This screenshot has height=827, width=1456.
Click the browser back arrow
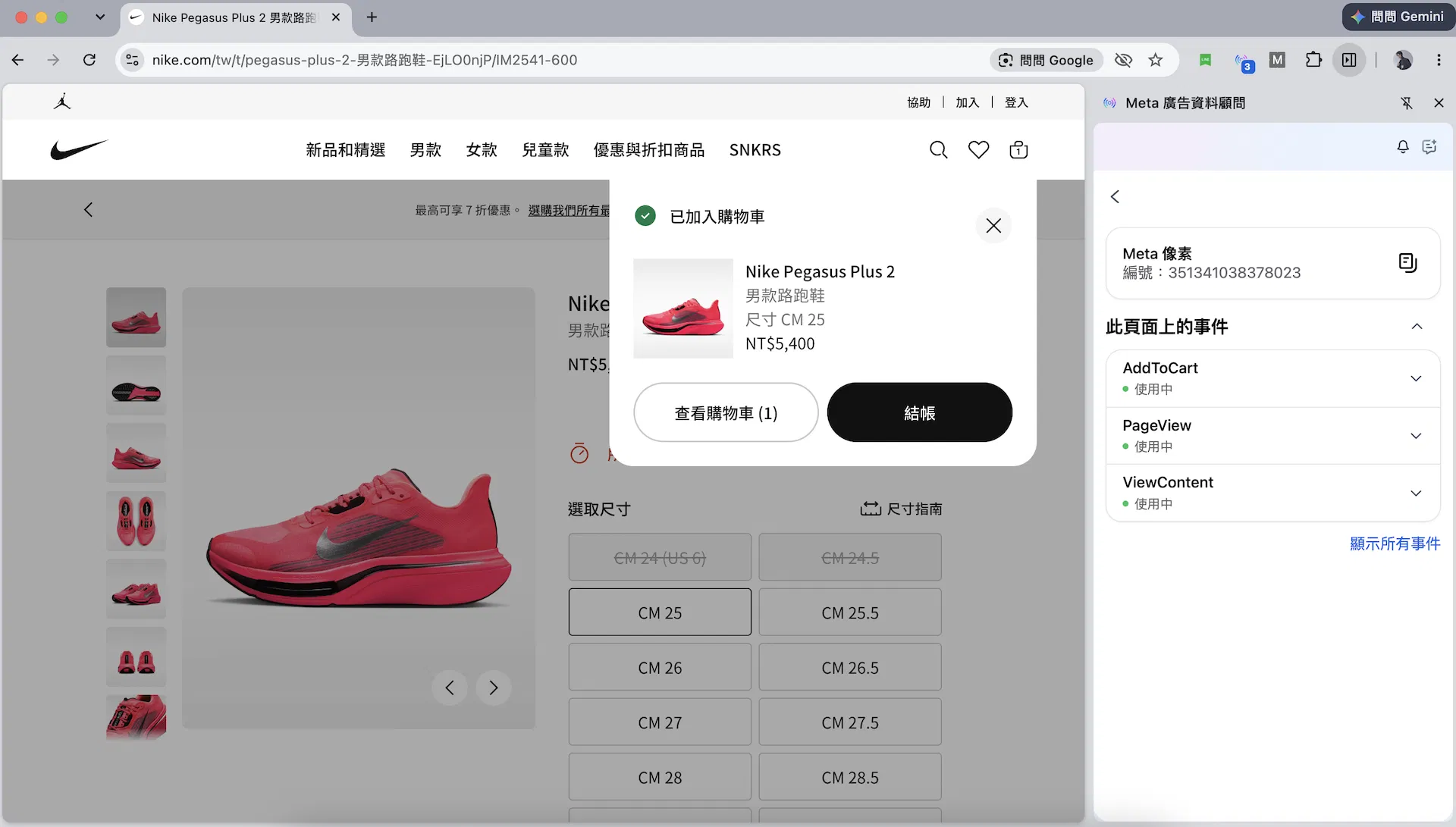coord(18,60)
